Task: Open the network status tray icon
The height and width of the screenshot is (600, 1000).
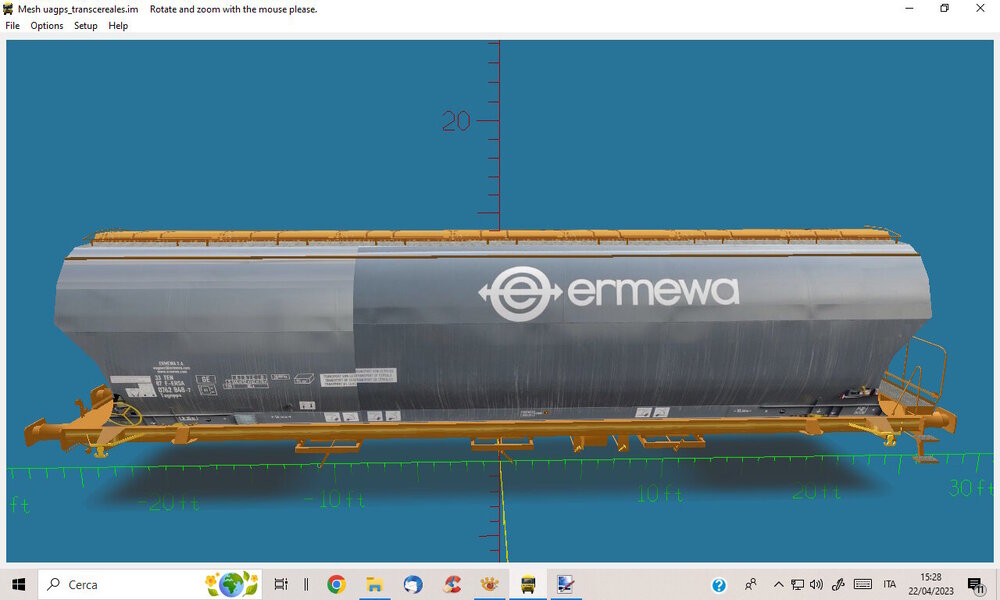Action: click(x=797, y=584)
